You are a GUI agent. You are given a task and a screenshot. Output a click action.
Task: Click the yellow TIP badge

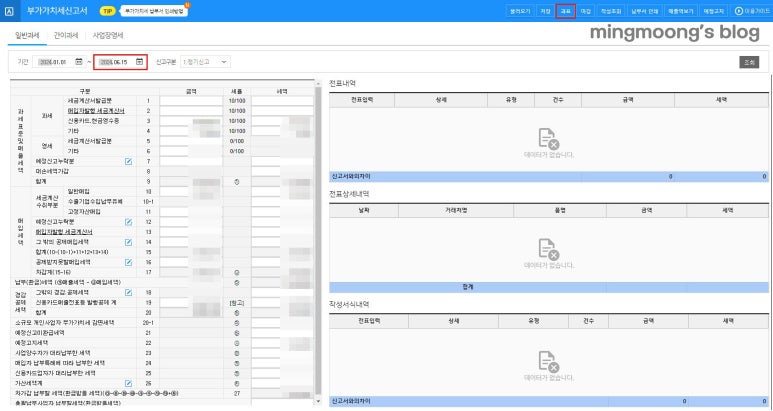[x=107, y=11]
